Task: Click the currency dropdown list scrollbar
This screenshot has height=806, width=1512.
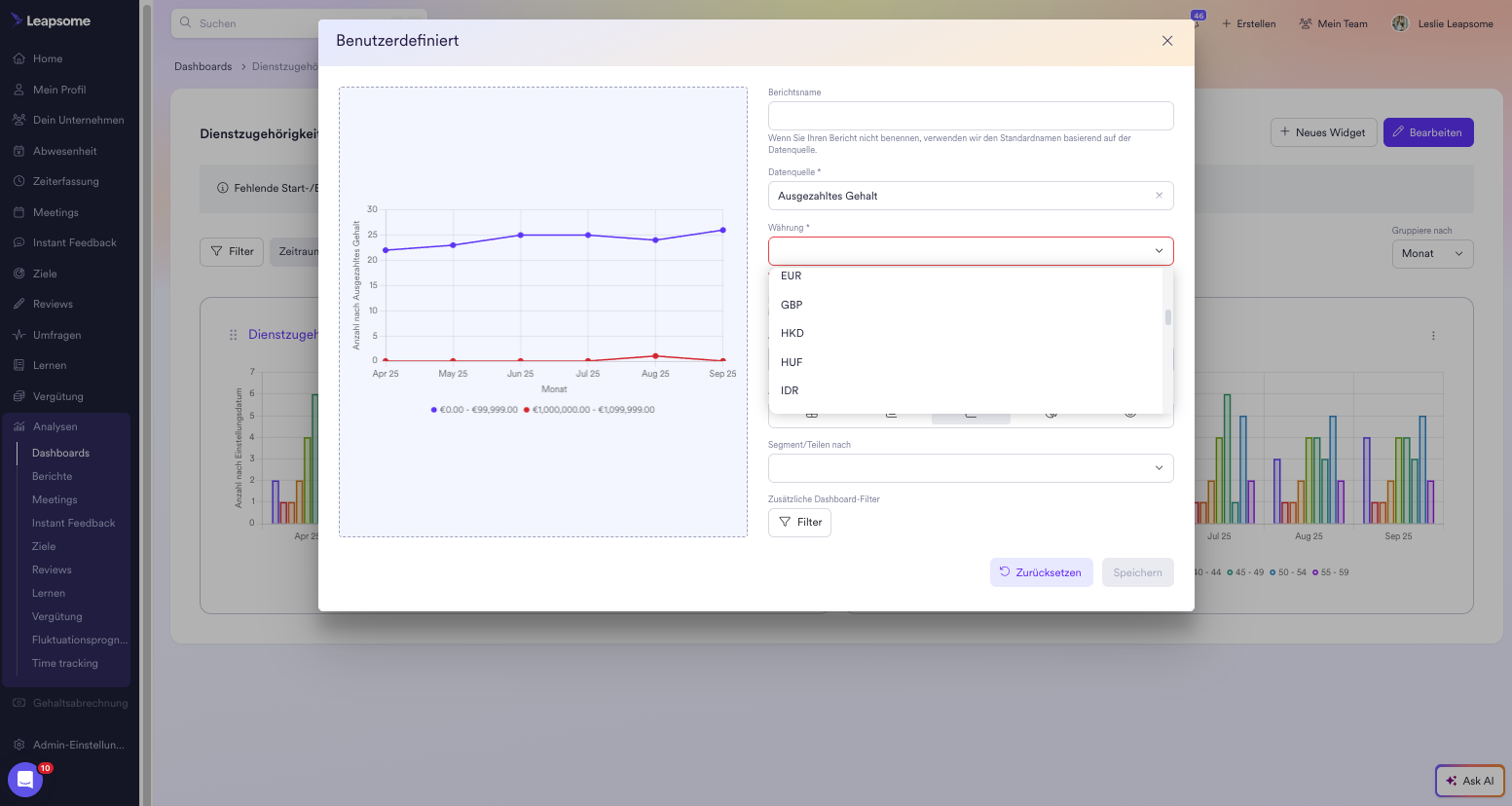Action: (x=1167, y=317)
